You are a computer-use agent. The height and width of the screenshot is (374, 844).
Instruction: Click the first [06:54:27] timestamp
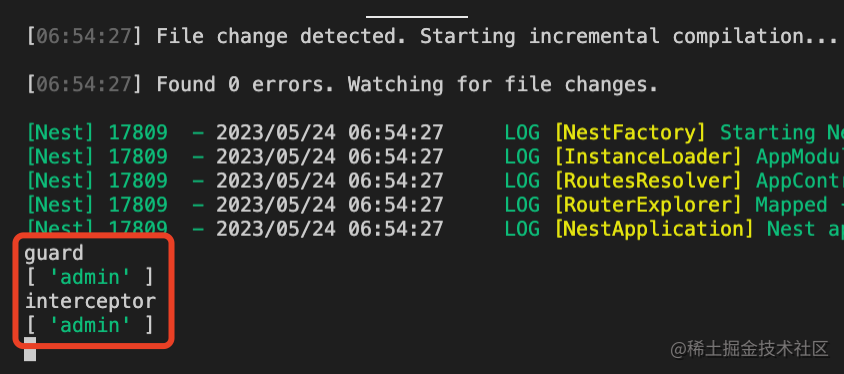tap(84, 37)
